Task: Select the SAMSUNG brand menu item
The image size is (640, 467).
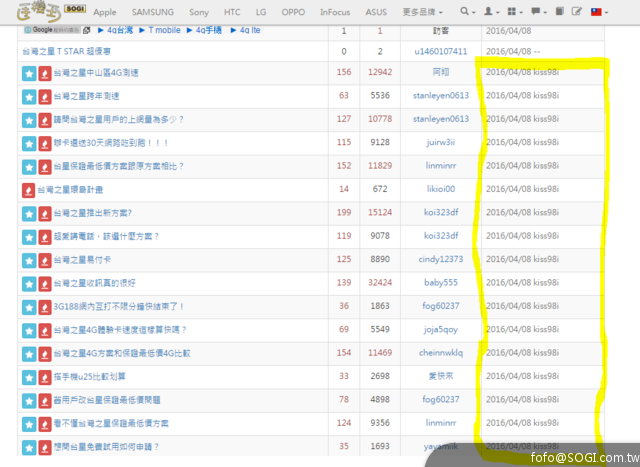Action: [153, 12]
